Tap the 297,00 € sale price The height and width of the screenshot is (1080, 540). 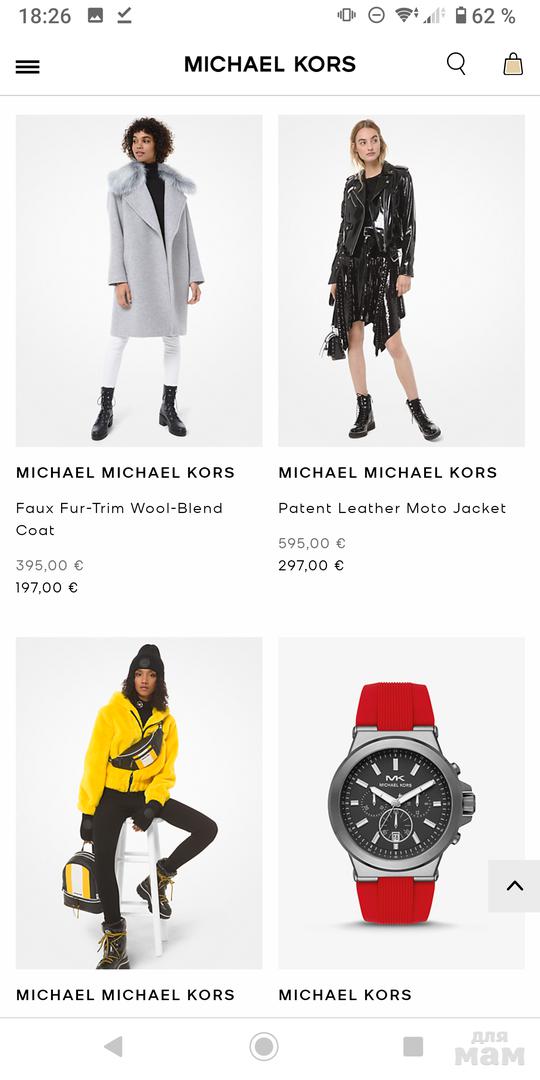[311, 565]
